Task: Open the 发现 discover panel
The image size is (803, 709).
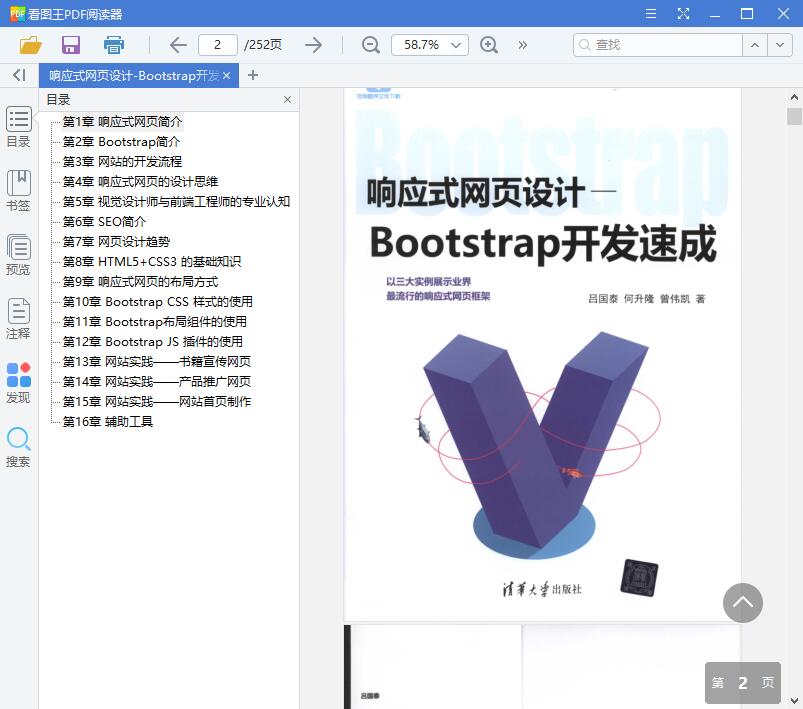Action: [17, 383]
